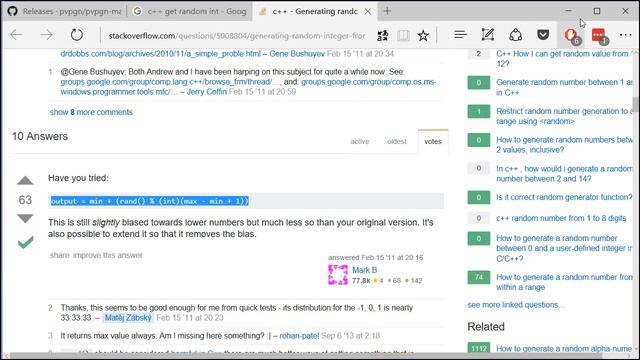640x360 pixels.
Task: Add page to favorites with star
Action: (423, 36)
